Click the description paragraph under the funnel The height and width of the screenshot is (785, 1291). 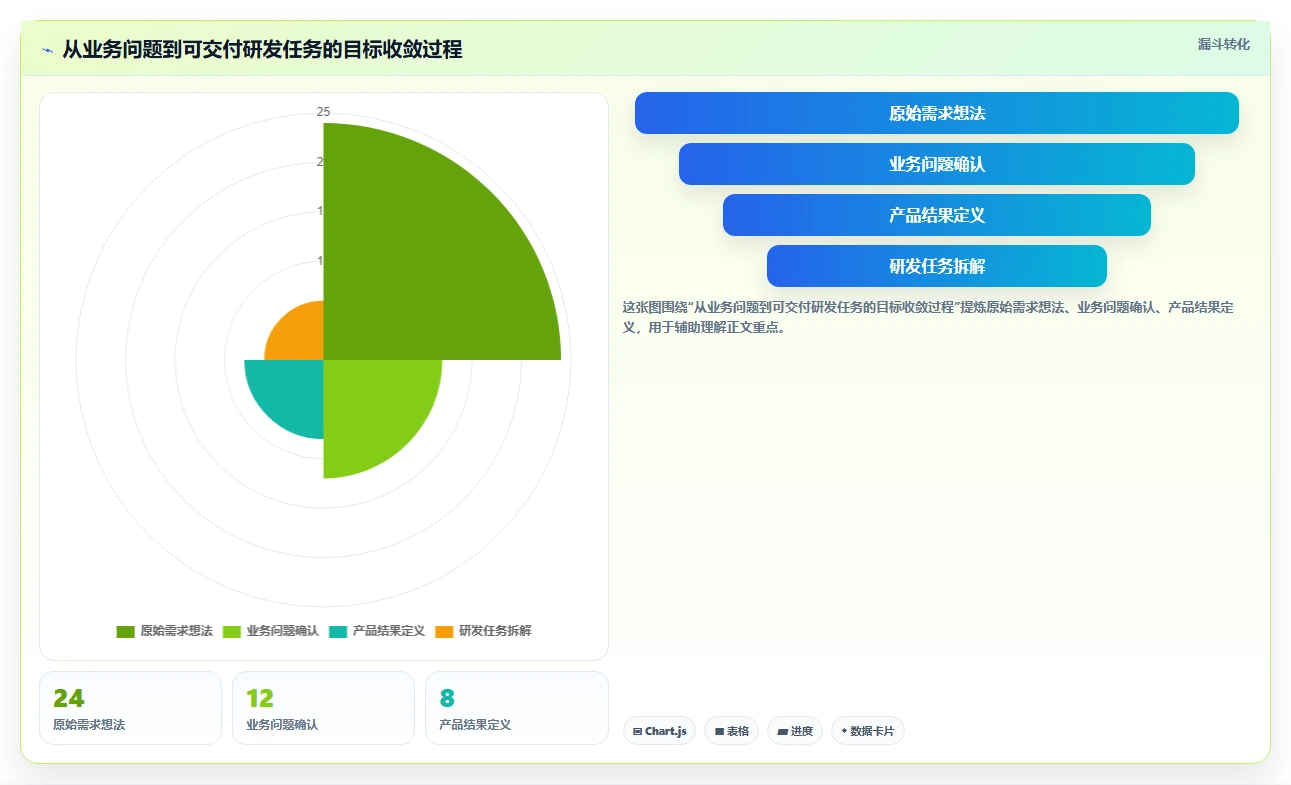(928, 317)
